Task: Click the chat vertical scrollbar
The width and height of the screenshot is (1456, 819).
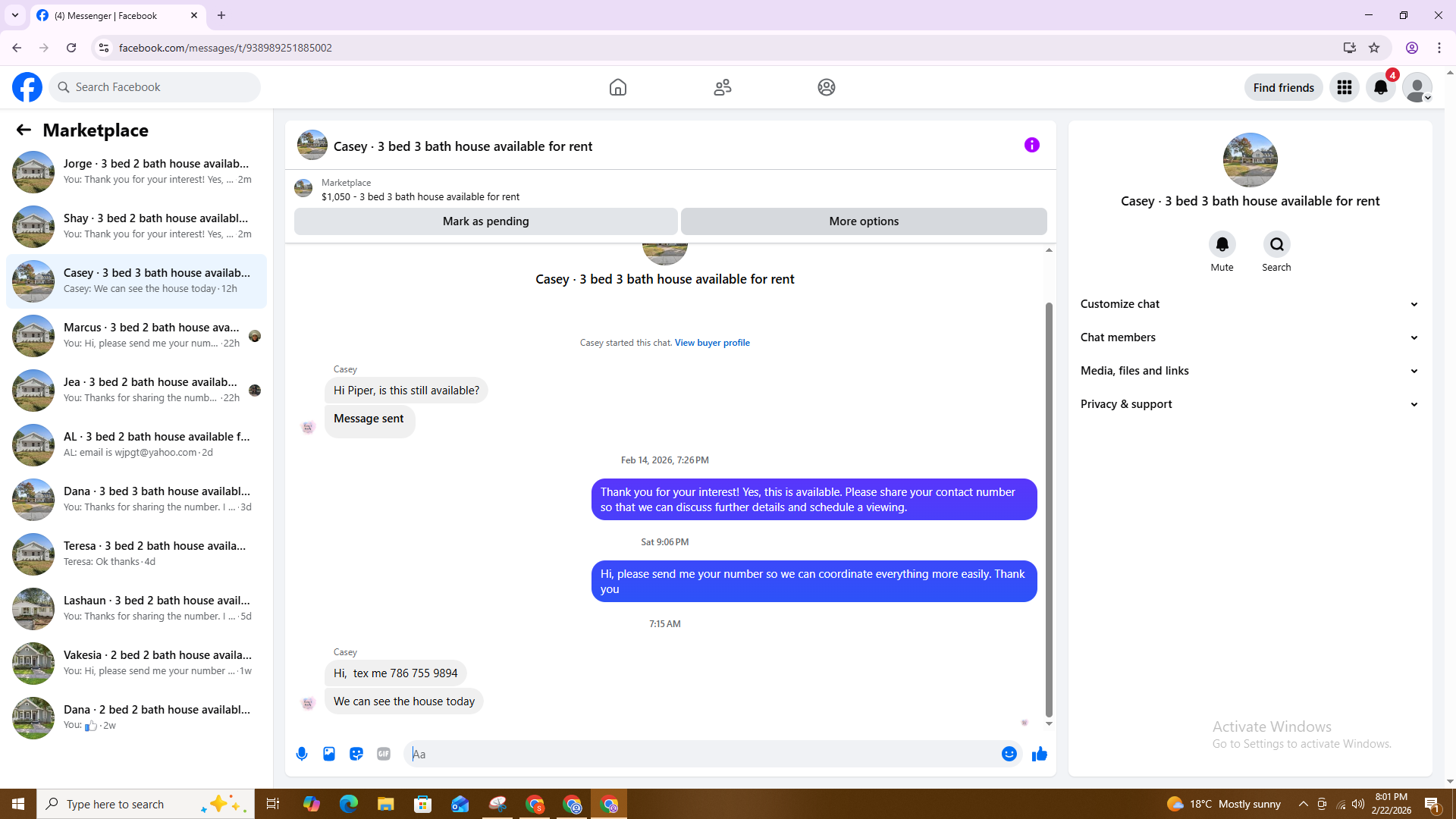Action: click(x=1049, y=510)
